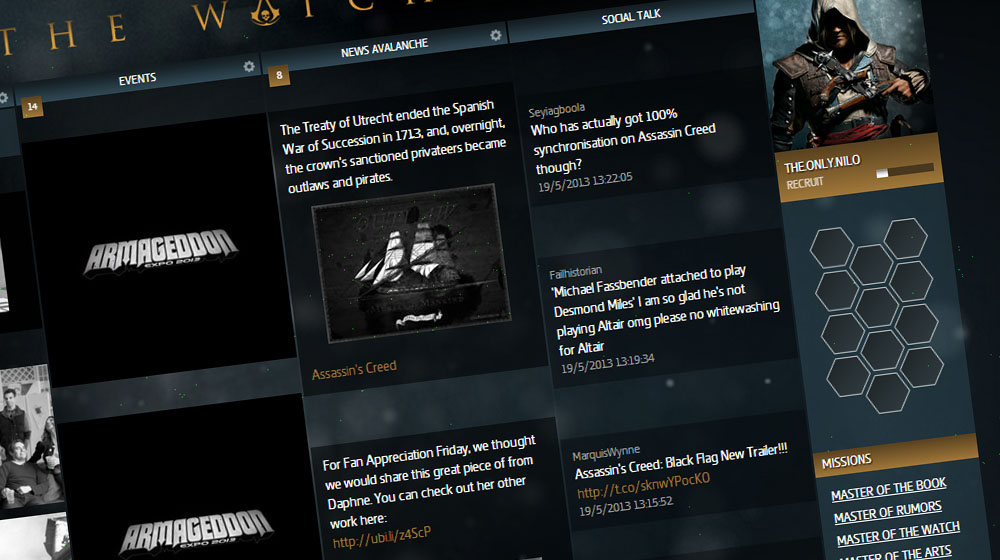Click the MarquisWynne username
1000x560 pixels.
606,453
